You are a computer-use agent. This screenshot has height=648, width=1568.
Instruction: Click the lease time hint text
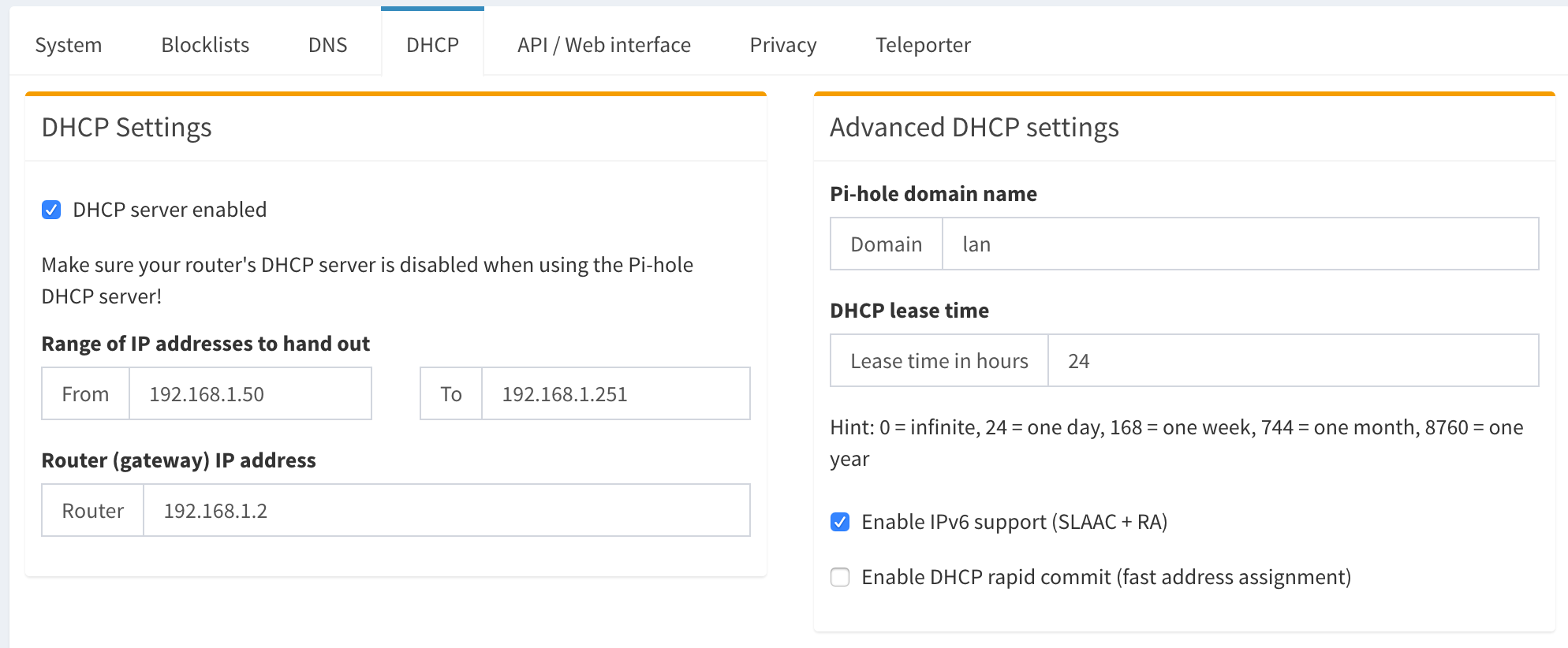click(1177, 443)
